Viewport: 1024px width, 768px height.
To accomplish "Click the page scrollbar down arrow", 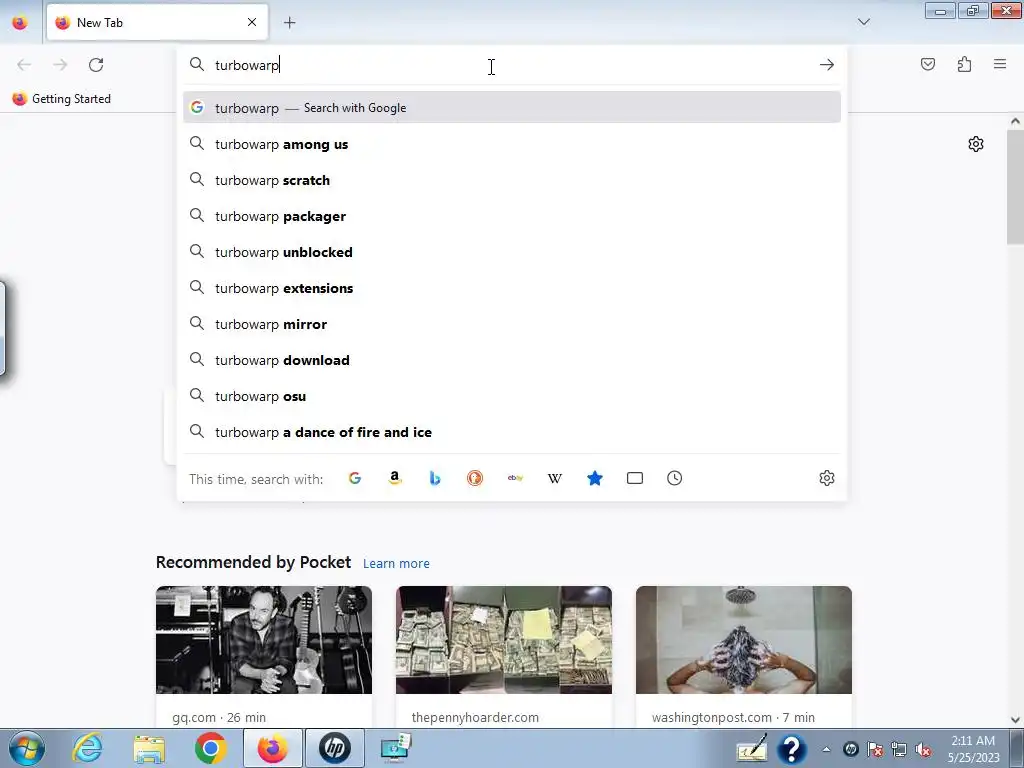I will [x=1015, y=720].
